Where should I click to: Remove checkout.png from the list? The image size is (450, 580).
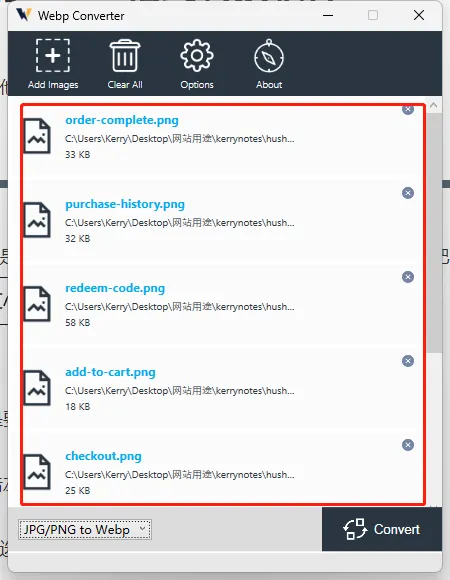(x=408, y=445)
